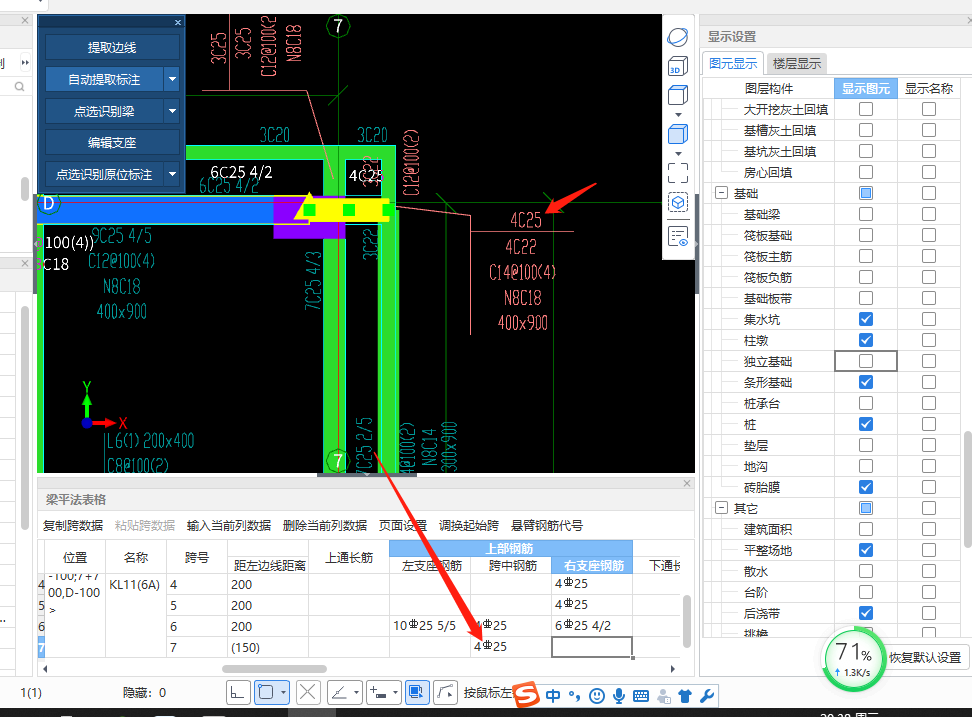Click the orbit view rotation icon
The height and width of the screenshot is (717, 972).
[678, 37]
